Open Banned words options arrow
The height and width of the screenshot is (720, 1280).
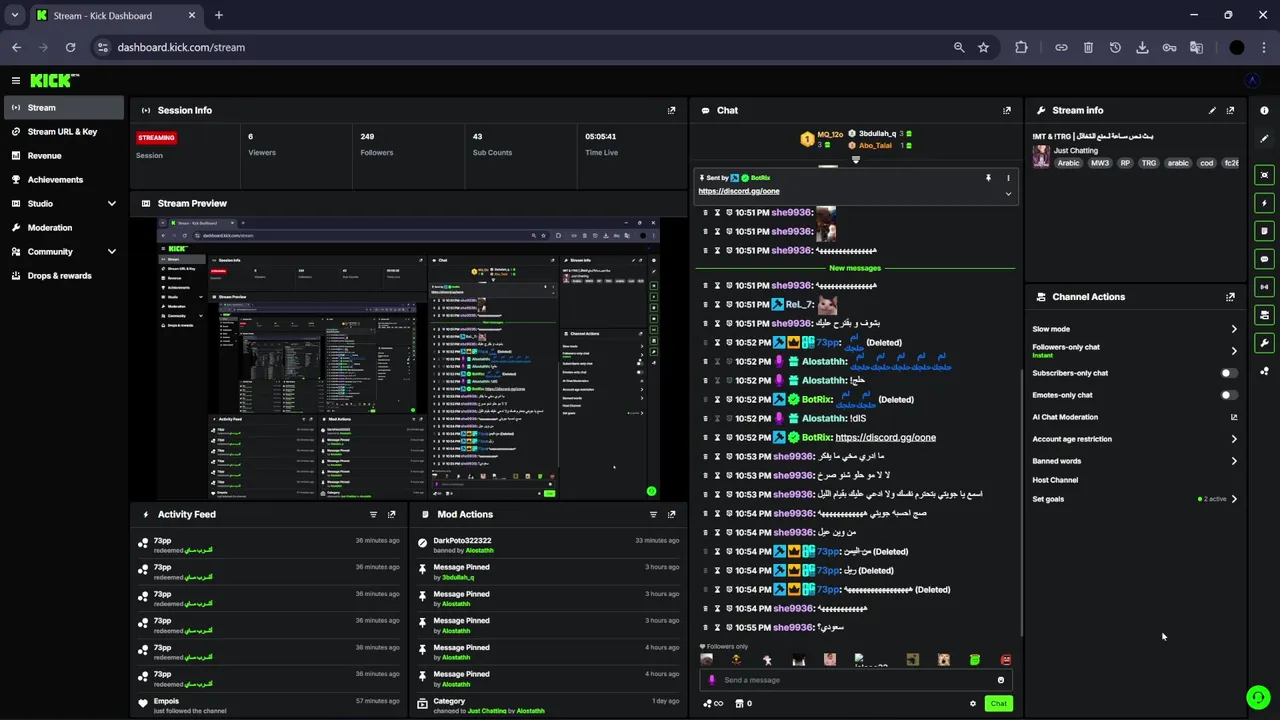pyautogui.click(x=1233, y=461)
